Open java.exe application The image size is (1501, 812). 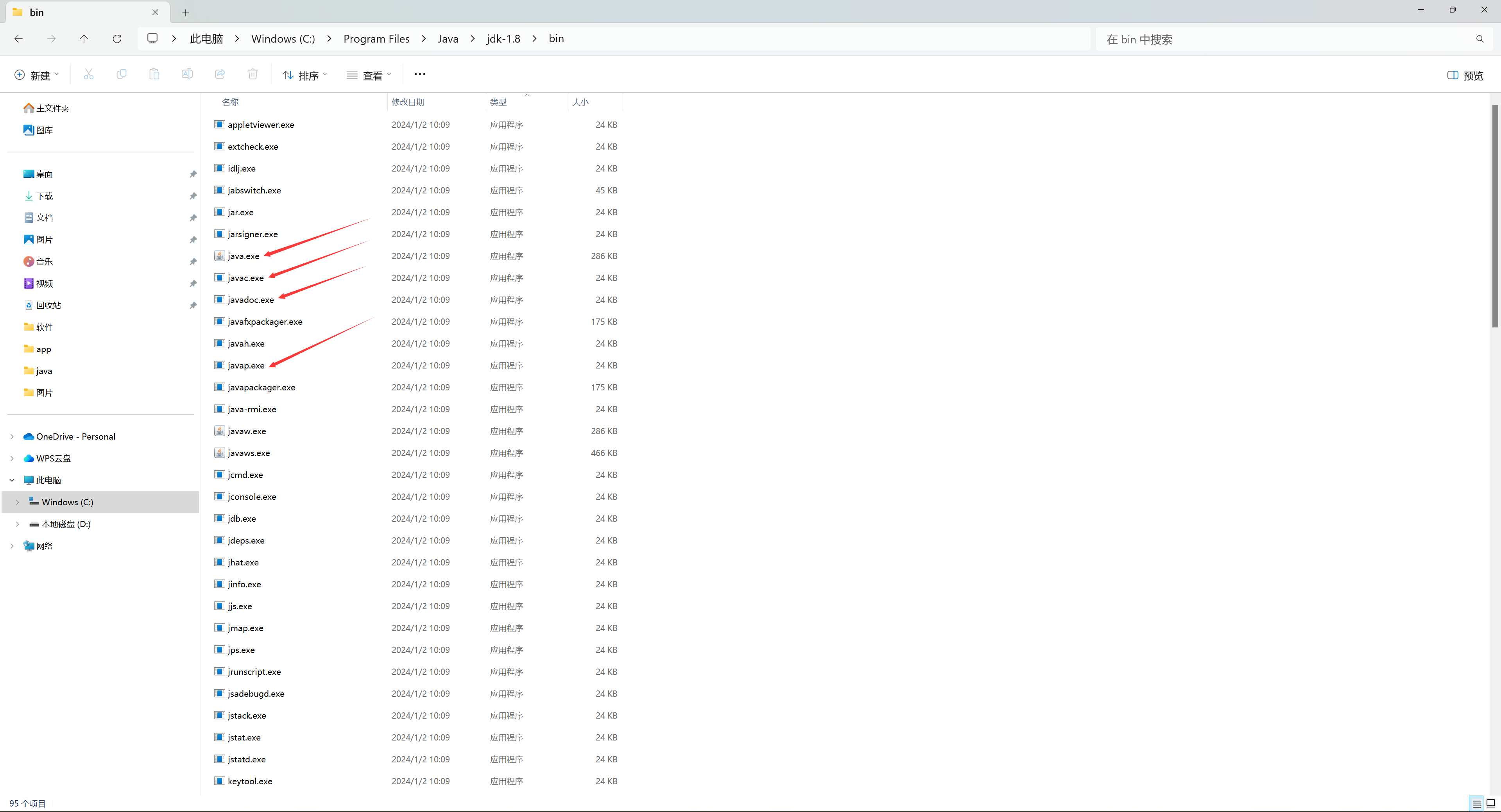pos(243,255)
